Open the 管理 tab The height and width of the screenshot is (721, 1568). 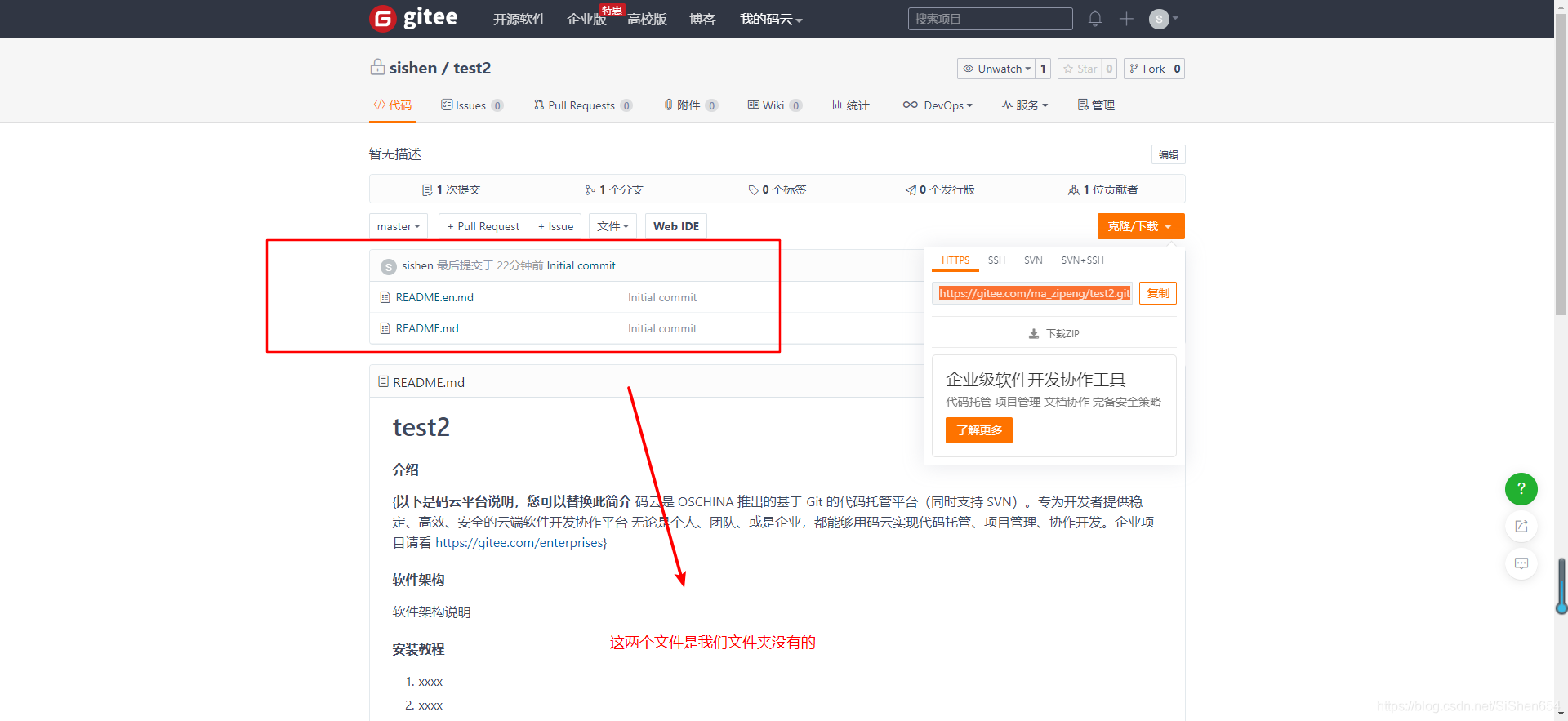click(1096, 105)
